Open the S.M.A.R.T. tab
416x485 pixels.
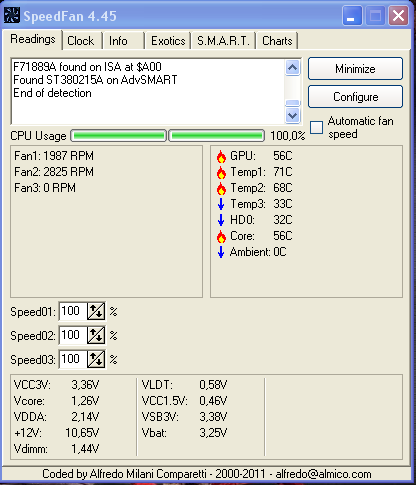[223, 41]
